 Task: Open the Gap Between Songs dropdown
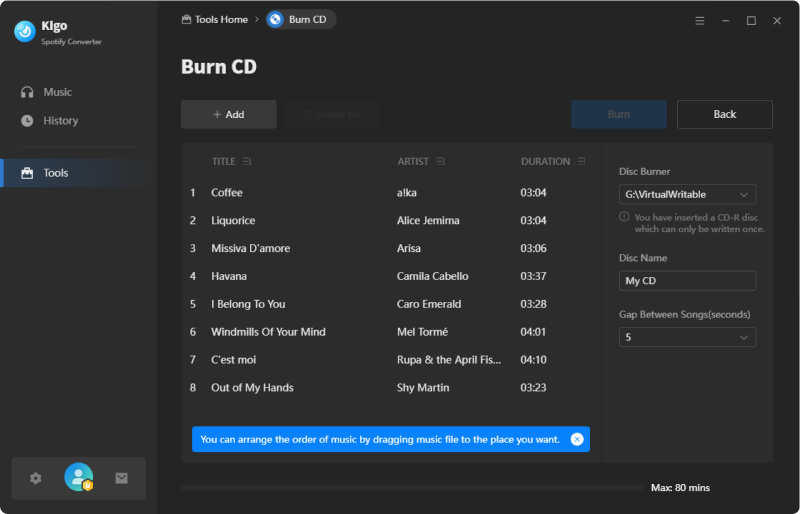point(687,337)
